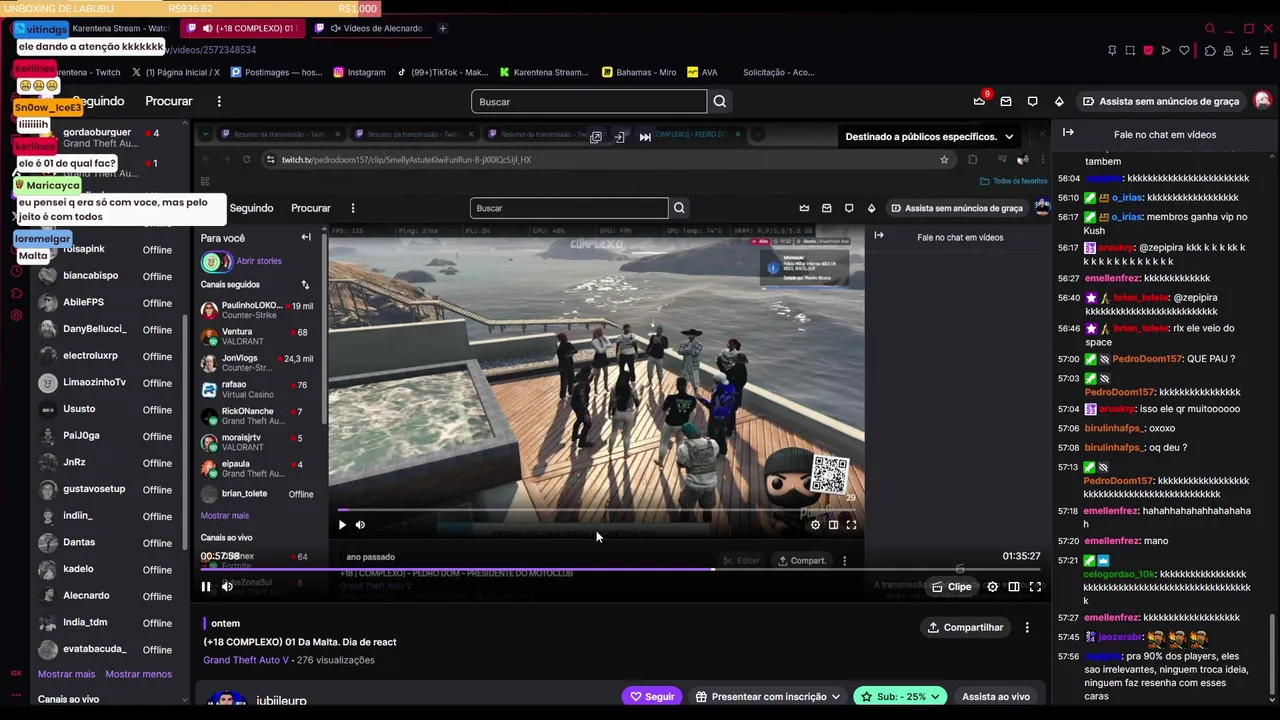Unmute the 'Vídeos de Alecnardo' tab audio icon
This screenshot has width=1280, height=720.
click(336, 28)
